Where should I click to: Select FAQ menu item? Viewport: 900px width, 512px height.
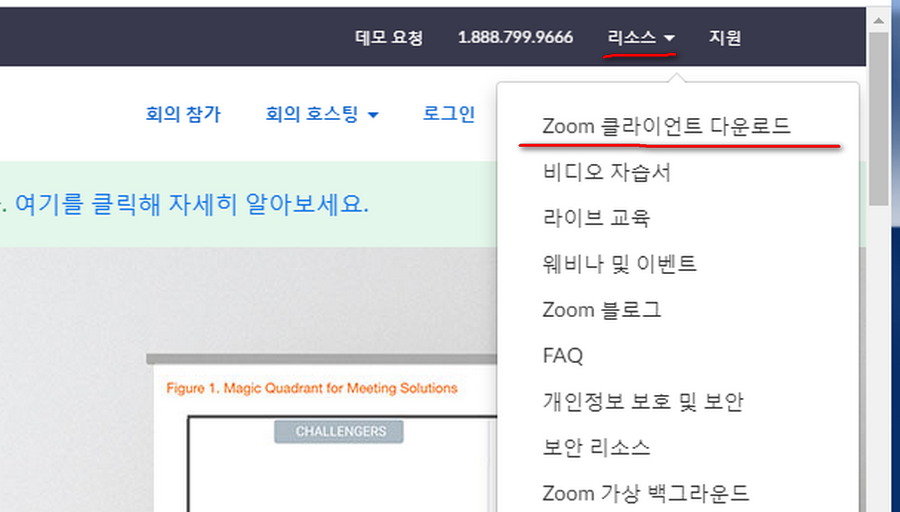[x=562, y=356]
